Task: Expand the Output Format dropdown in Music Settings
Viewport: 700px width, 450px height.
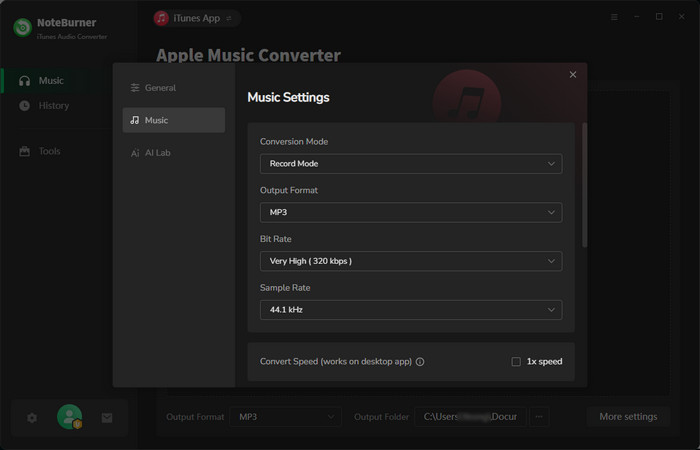Action: [411, 212]
